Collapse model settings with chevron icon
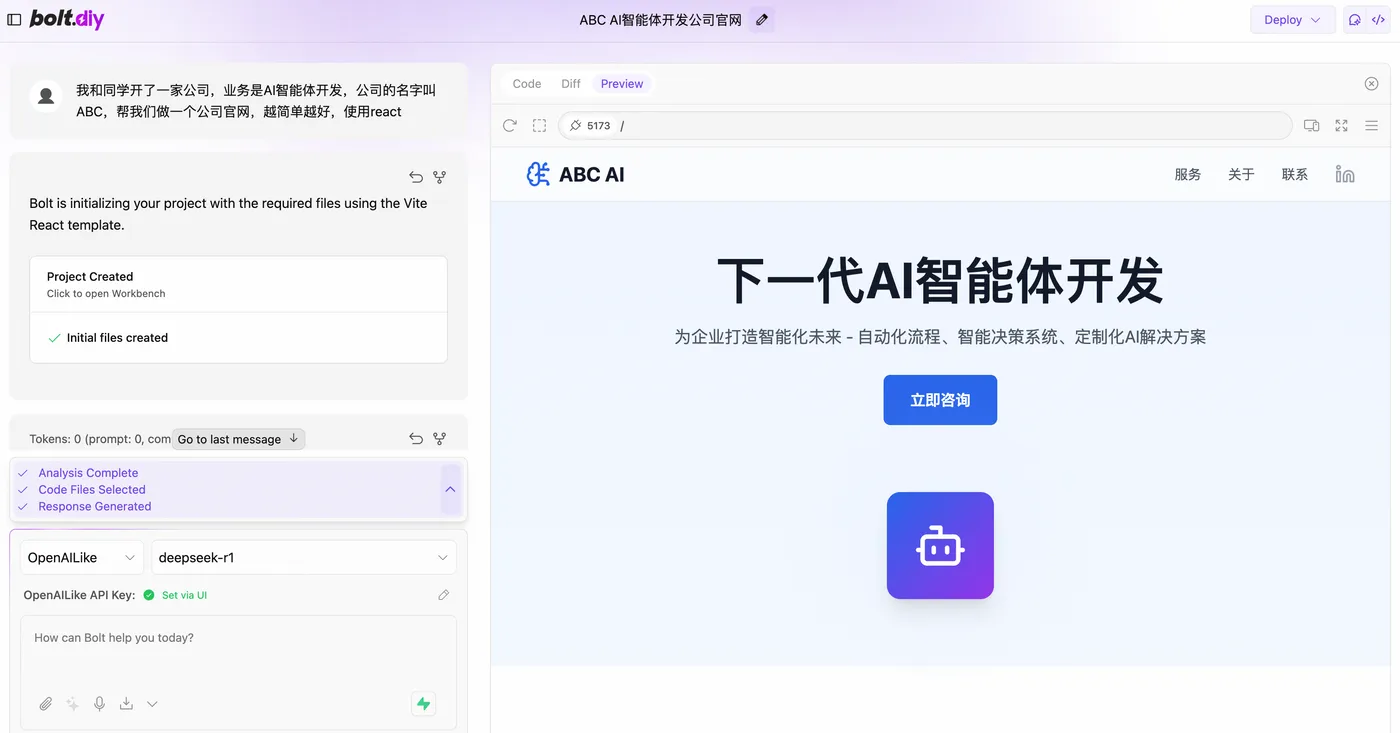This screenshot has height=733, width=1400. (152, 704)
